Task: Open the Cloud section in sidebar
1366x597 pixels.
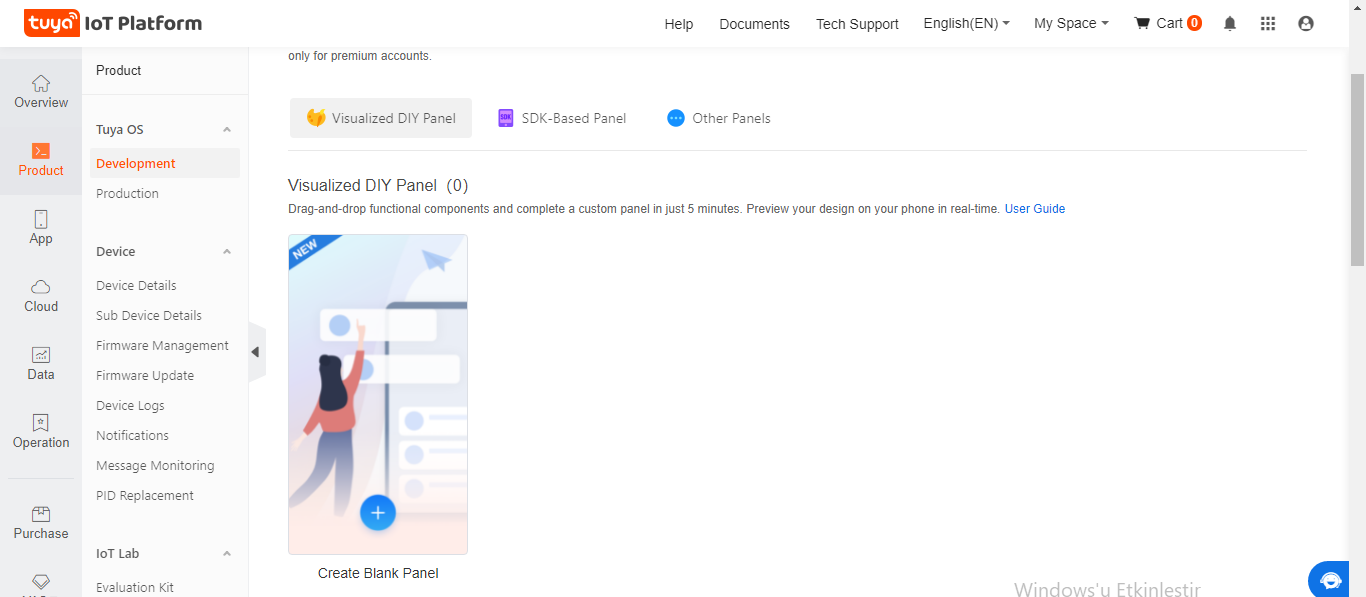Action: point(41,296)
